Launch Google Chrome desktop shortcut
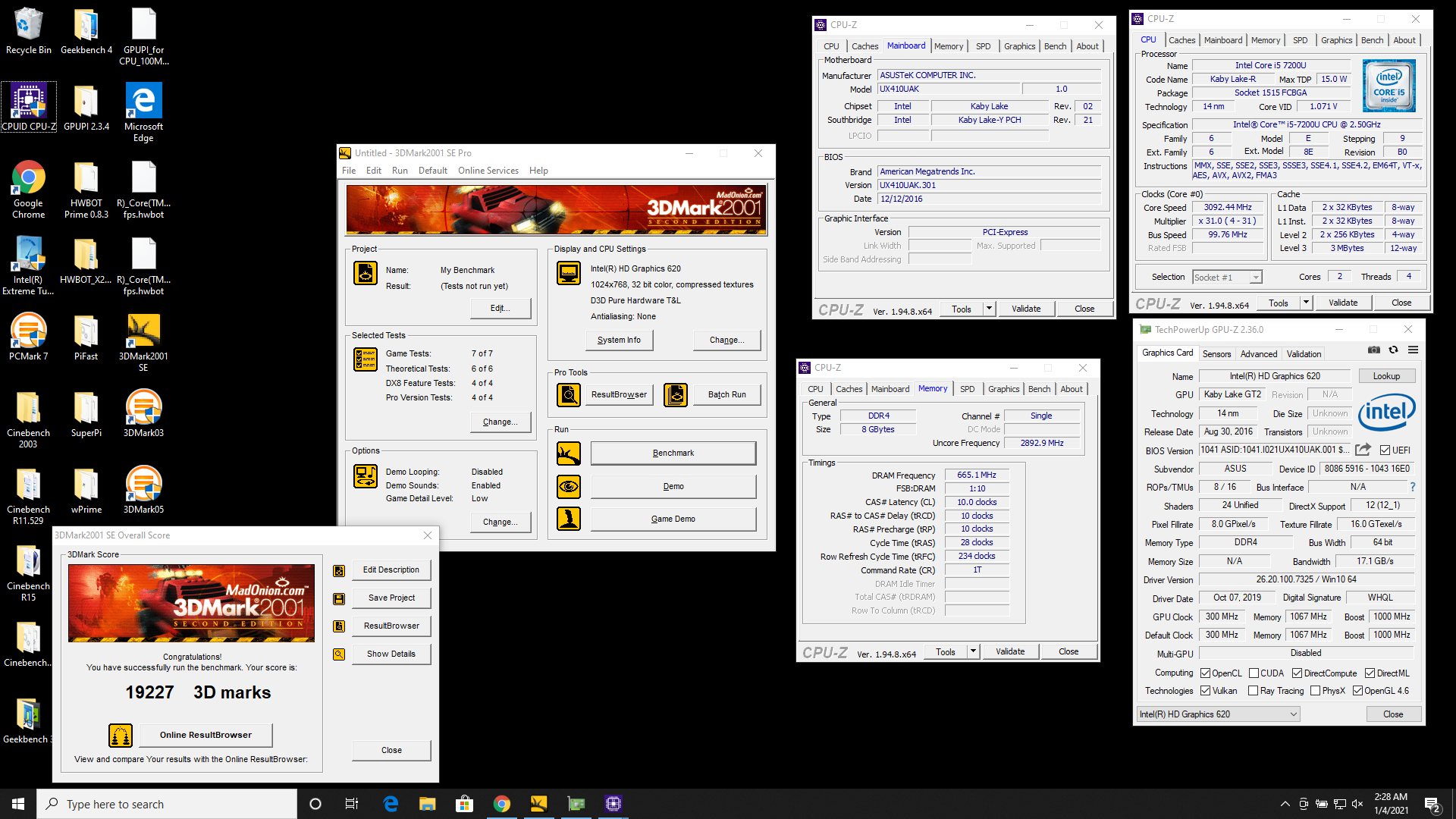Viewport: 1456px width, 819px height. (29, 190)
